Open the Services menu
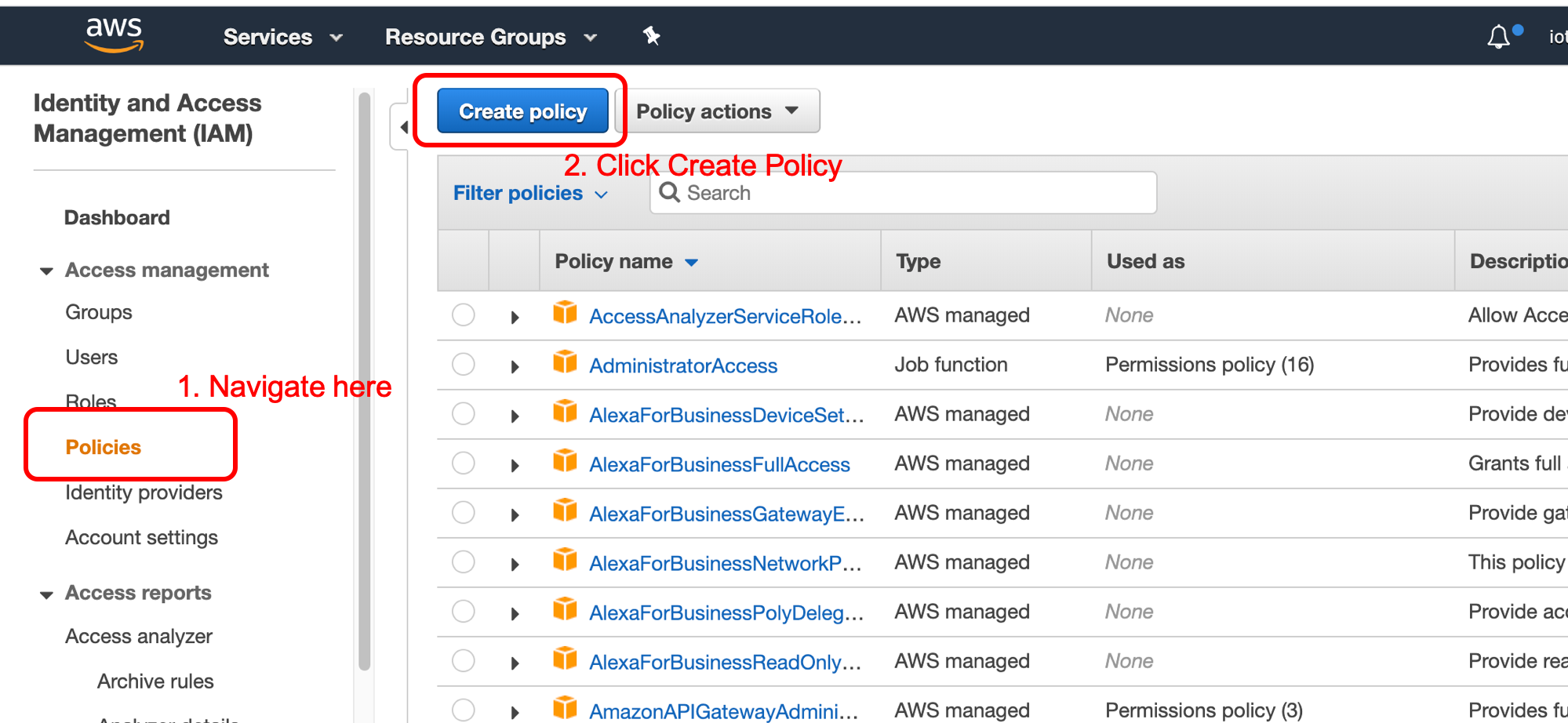The height and width of the screenshot is (723, 1568). point(283,37)
